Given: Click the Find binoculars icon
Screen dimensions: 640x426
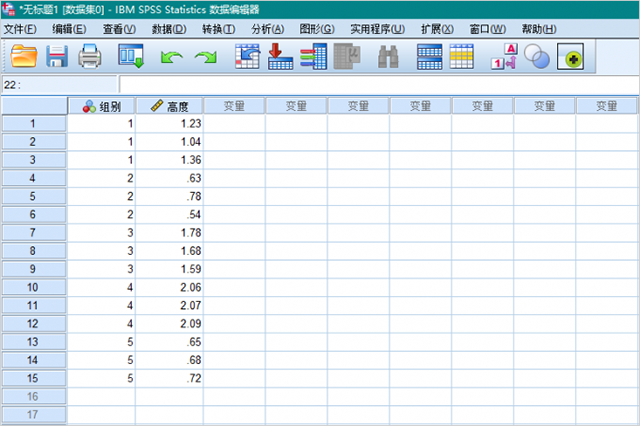Looking at the screenshot, I should (388, 57).
